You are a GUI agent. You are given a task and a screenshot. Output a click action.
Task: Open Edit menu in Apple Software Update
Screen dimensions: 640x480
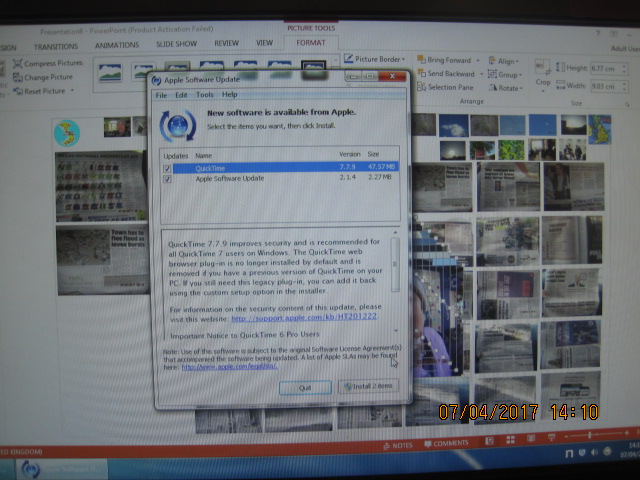tap(181, 95)
